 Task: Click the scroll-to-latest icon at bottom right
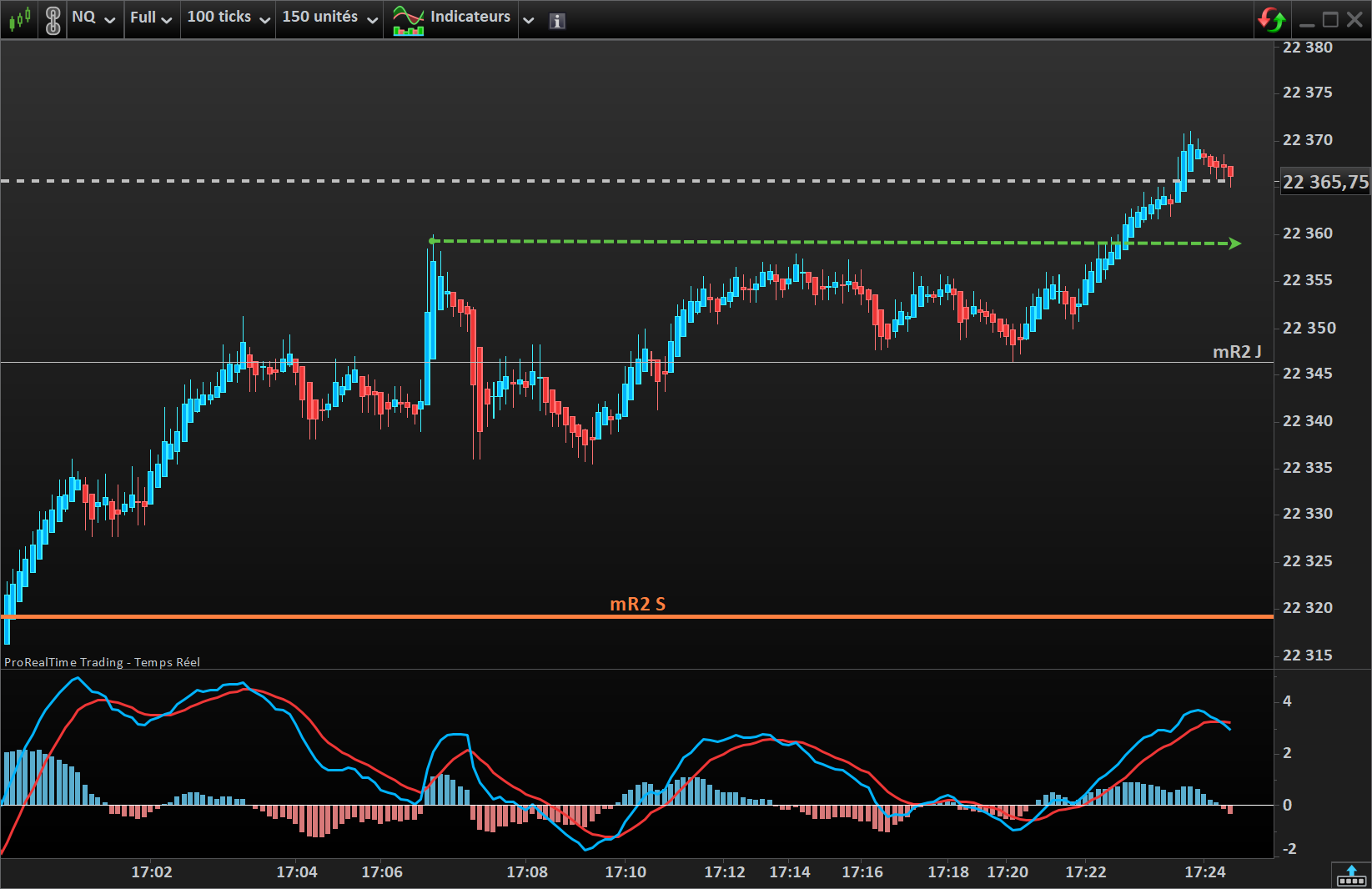[1351, 876]
